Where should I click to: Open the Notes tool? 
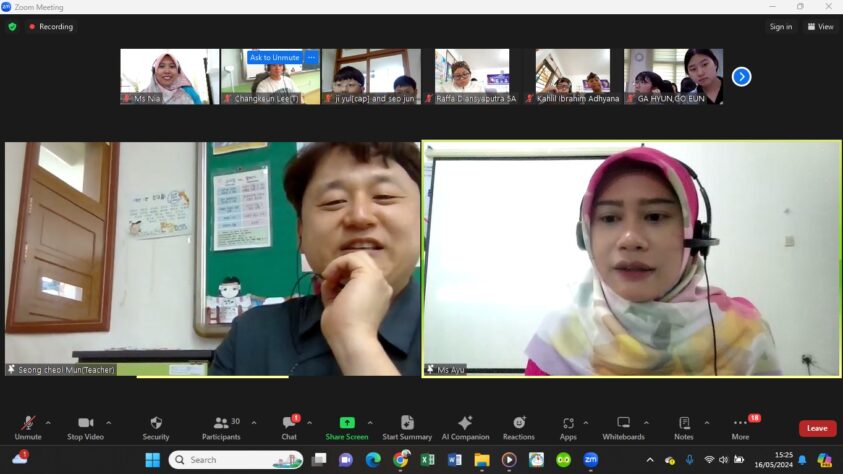[684, 427]
